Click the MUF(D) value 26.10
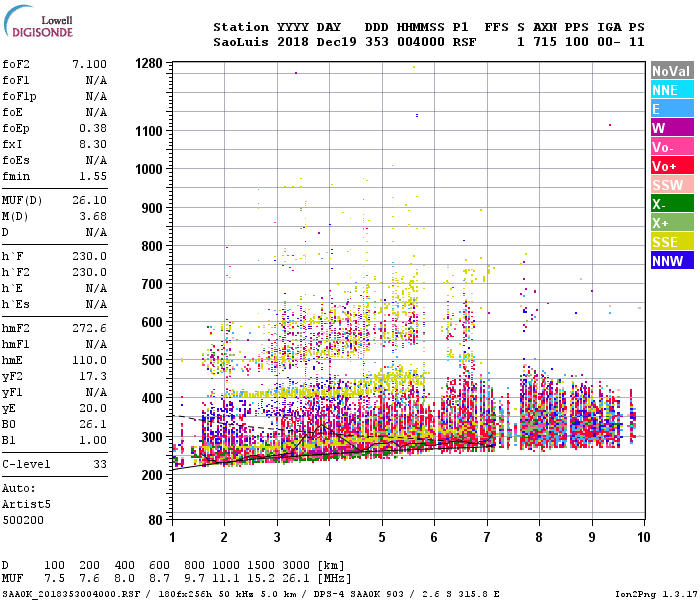This screenshot has width=700, height=600. coord(89,200)
